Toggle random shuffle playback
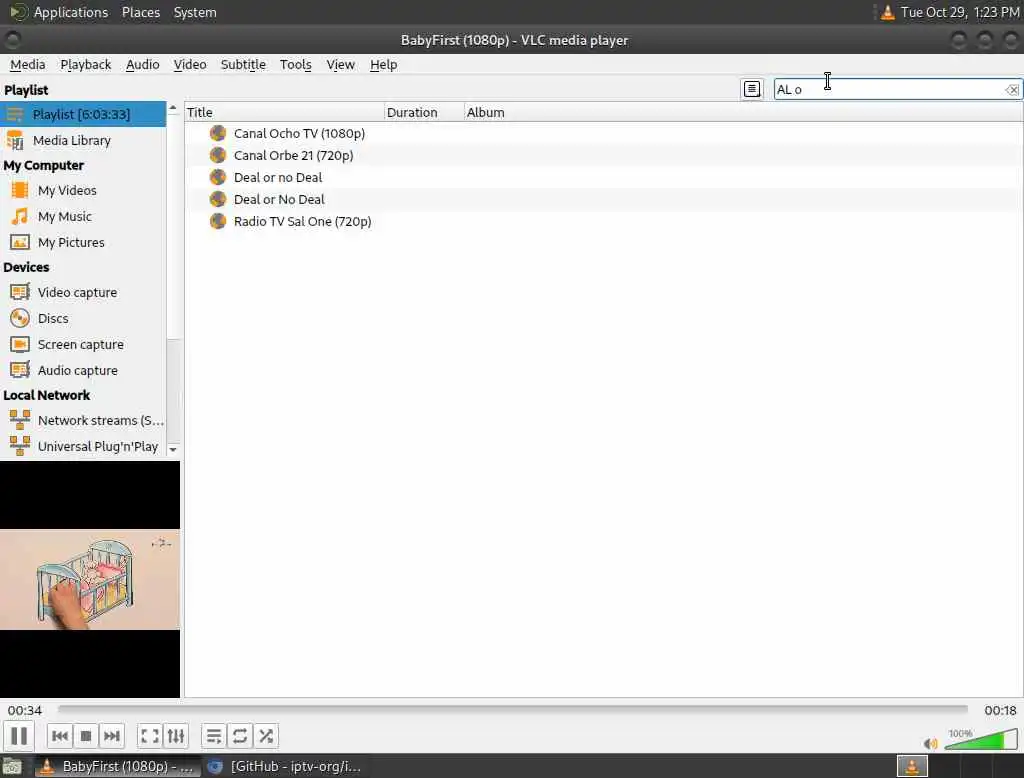1024x778 pixels. pyautogui.click(x=266, y=736)
